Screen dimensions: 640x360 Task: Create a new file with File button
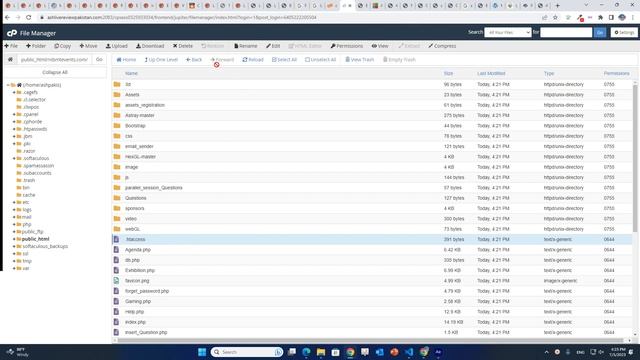tap(11, 46)
